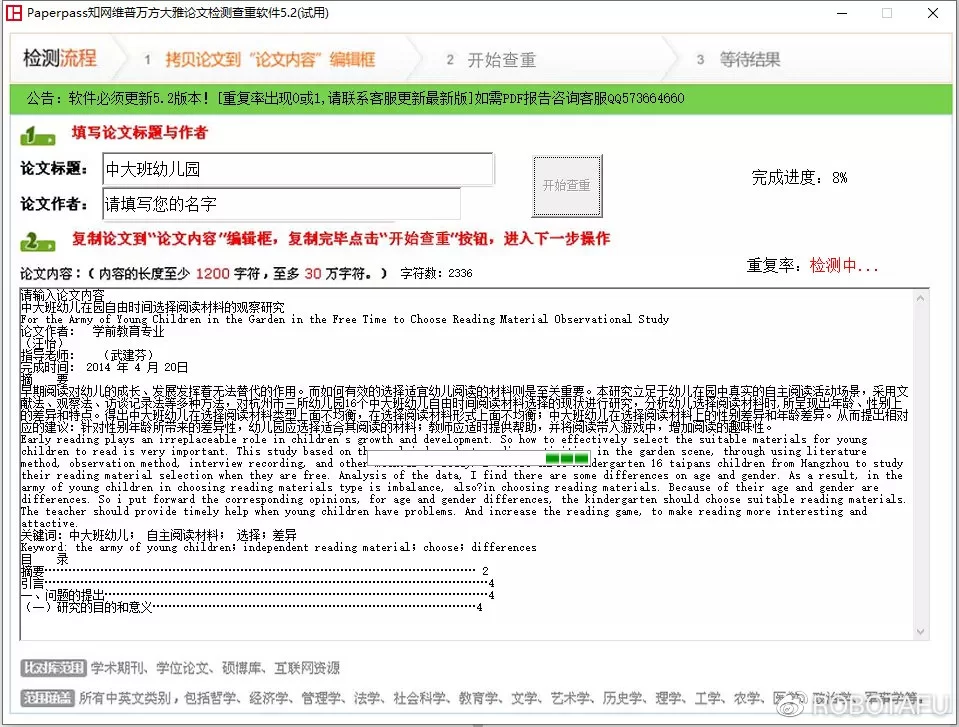The height and width of the screenshot is (727, 959).
Task: Click the green step 1 number icon
Action: click(38, 134)
